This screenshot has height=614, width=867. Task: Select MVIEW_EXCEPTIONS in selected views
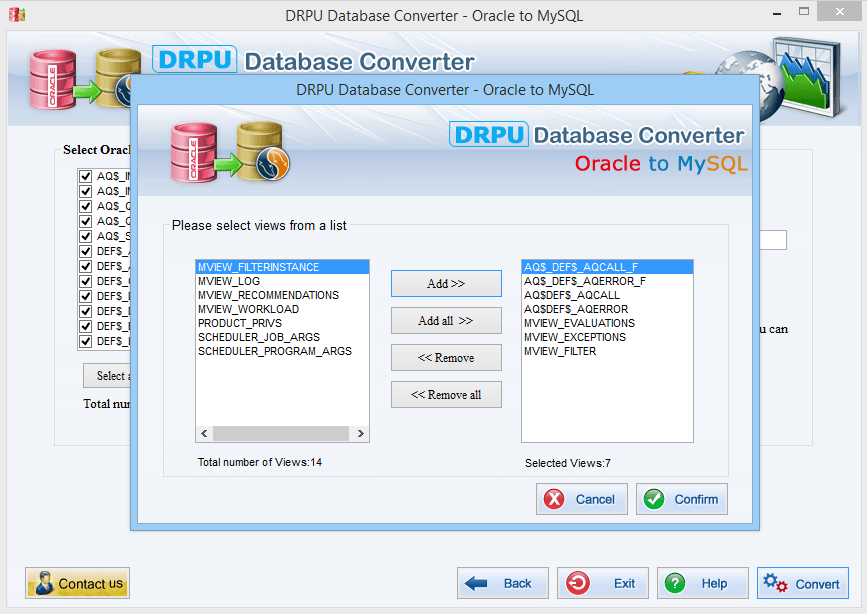pyautogui.click(x=607, y=337)
